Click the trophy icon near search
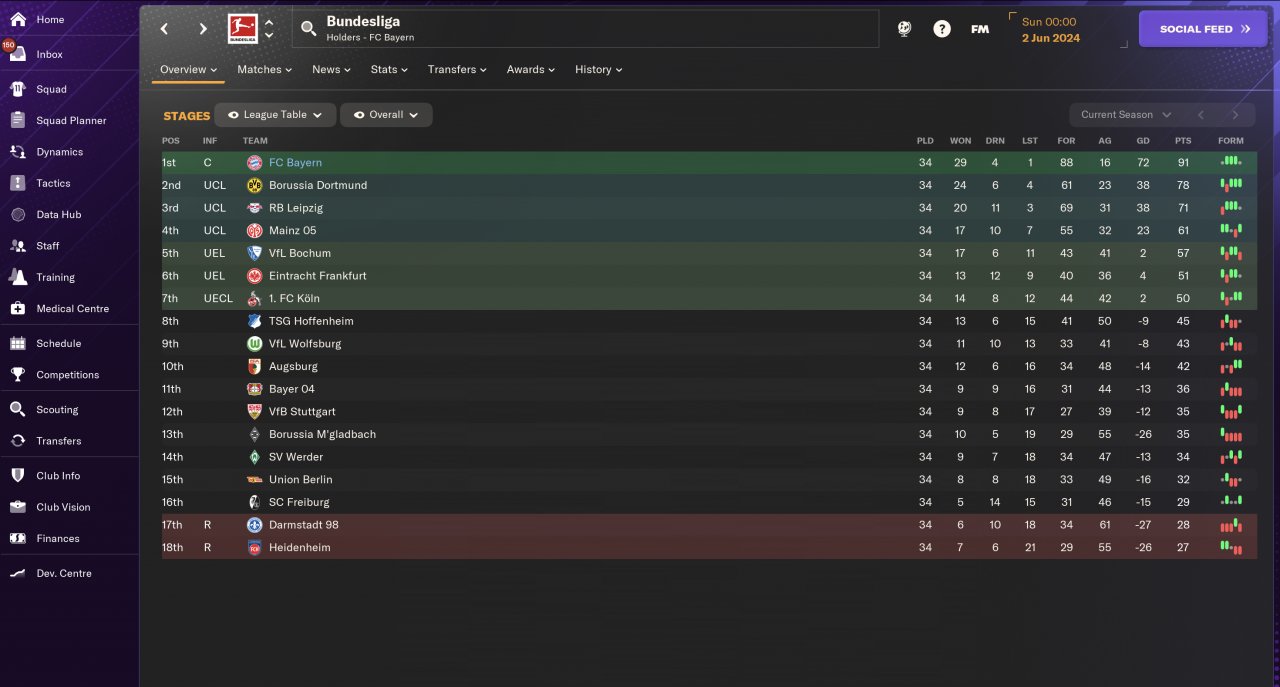 coord(904,29)
